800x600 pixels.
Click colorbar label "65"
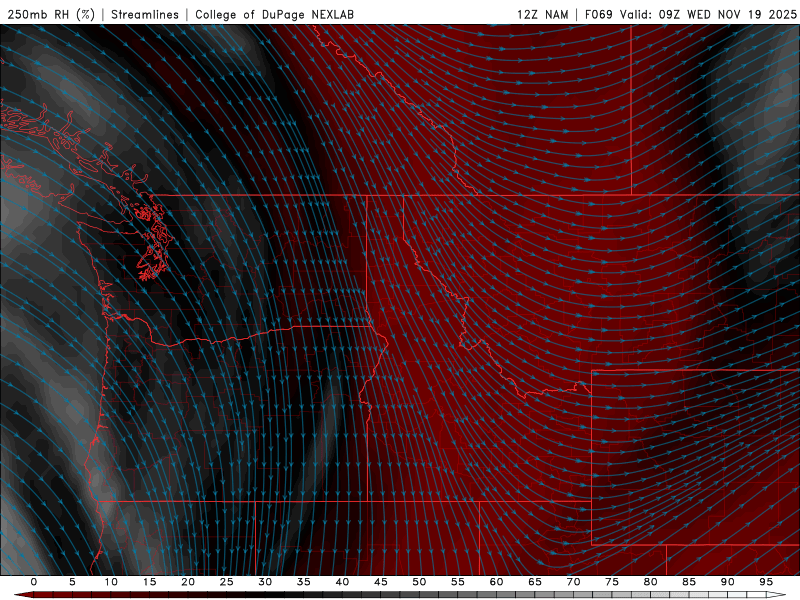tap(535, 582)
